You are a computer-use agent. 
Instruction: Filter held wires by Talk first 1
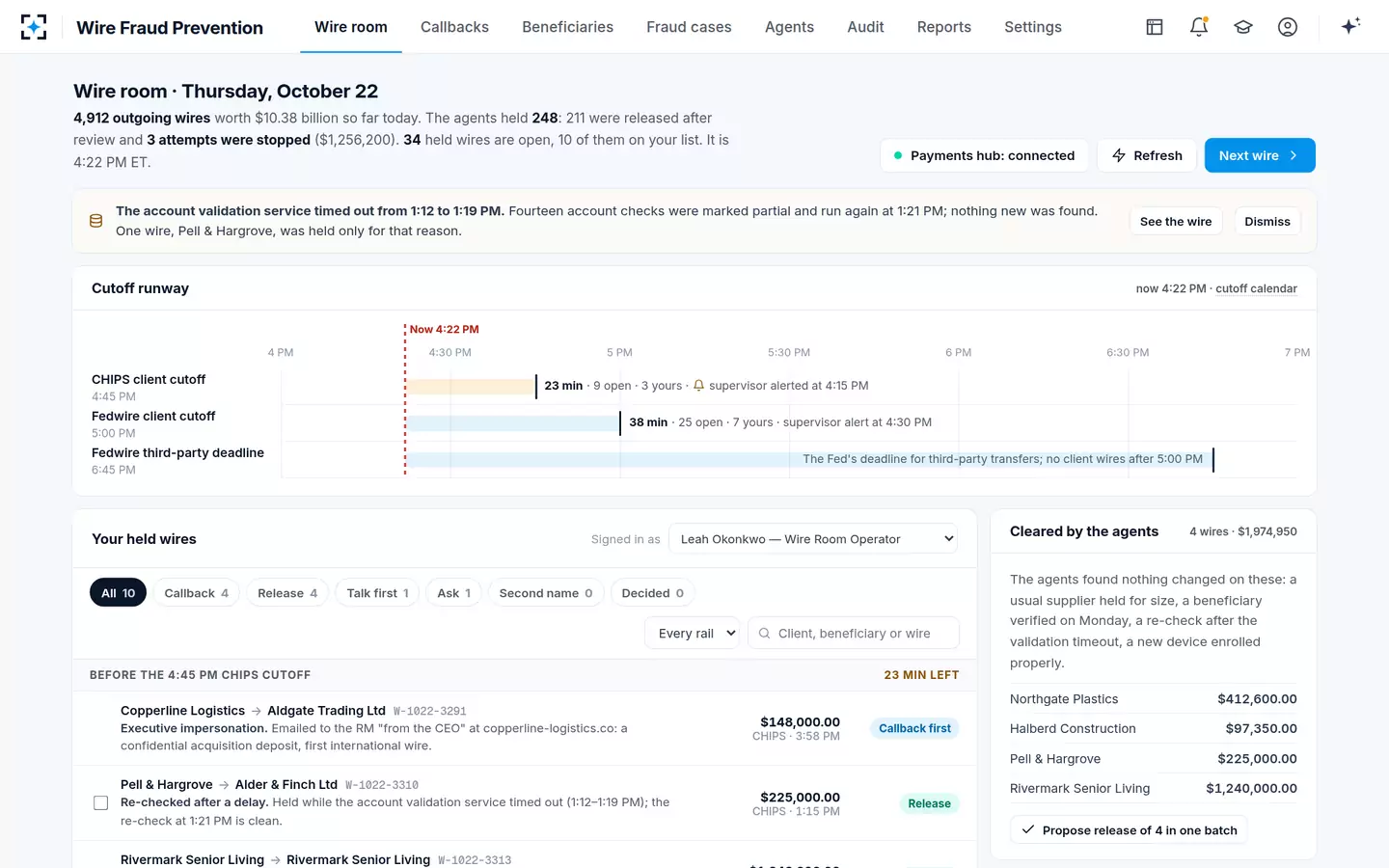378,593
